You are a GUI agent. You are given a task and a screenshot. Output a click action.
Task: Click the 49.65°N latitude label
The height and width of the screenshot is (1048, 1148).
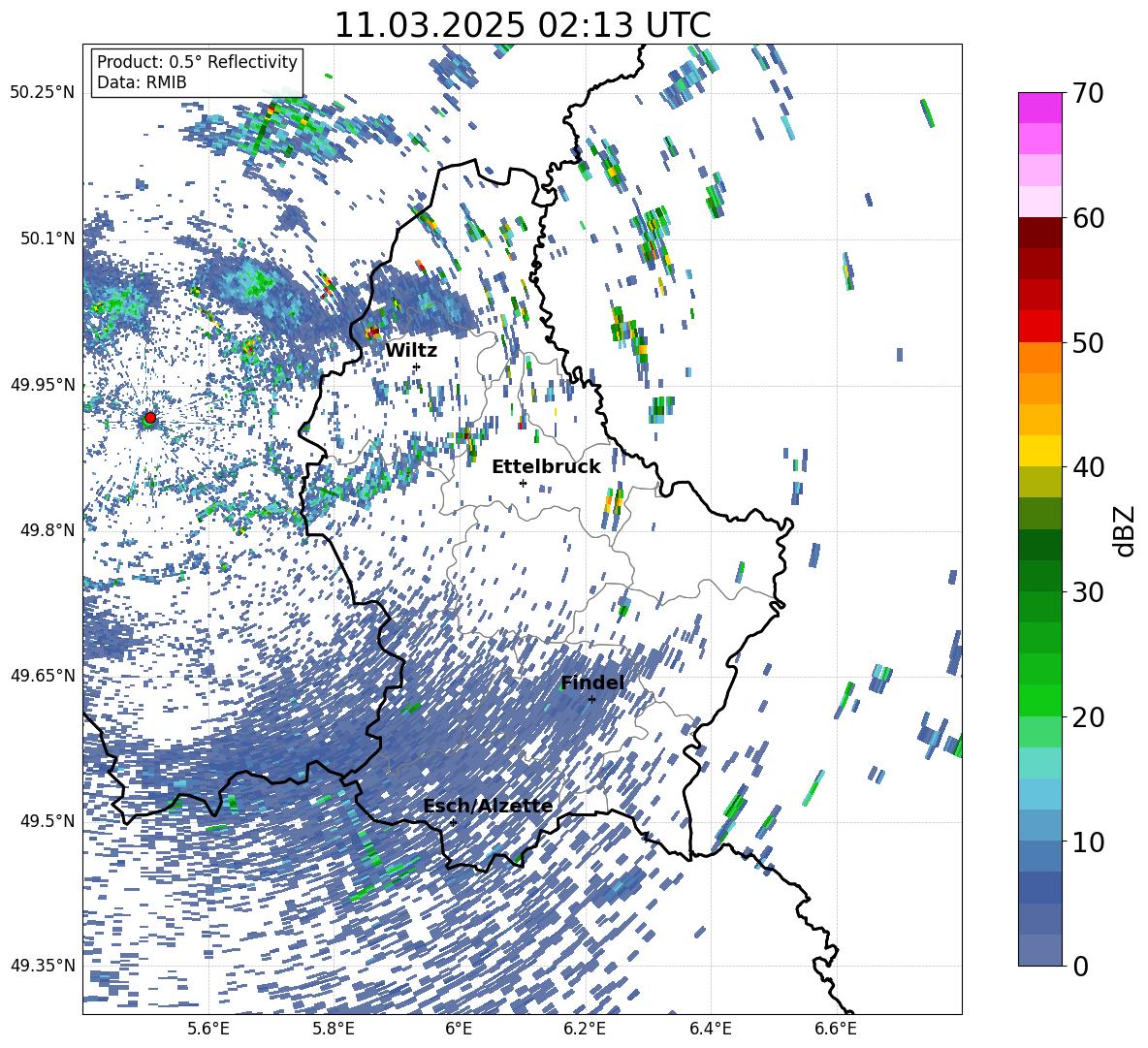[x=43, y=675]
